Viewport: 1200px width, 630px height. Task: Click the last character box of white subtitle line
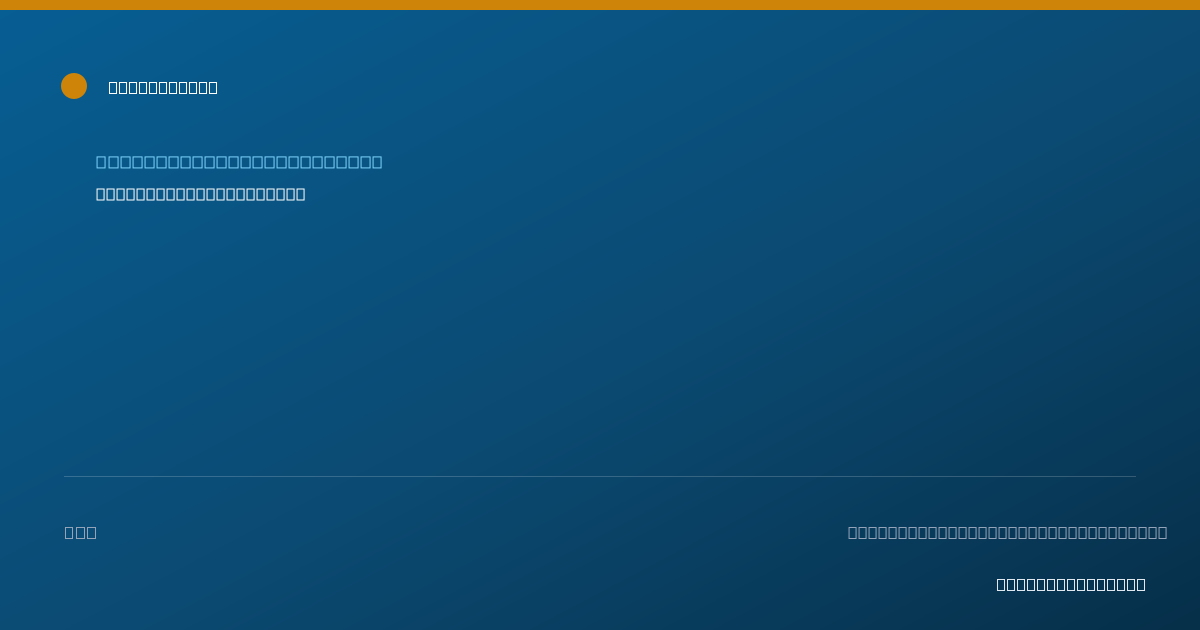(301, 194)
